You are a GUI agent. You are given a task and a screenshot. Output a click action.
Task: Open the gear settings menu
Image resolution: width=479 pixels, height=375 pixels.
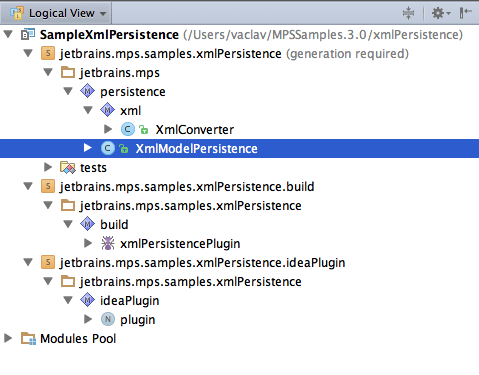coord(441,13)
